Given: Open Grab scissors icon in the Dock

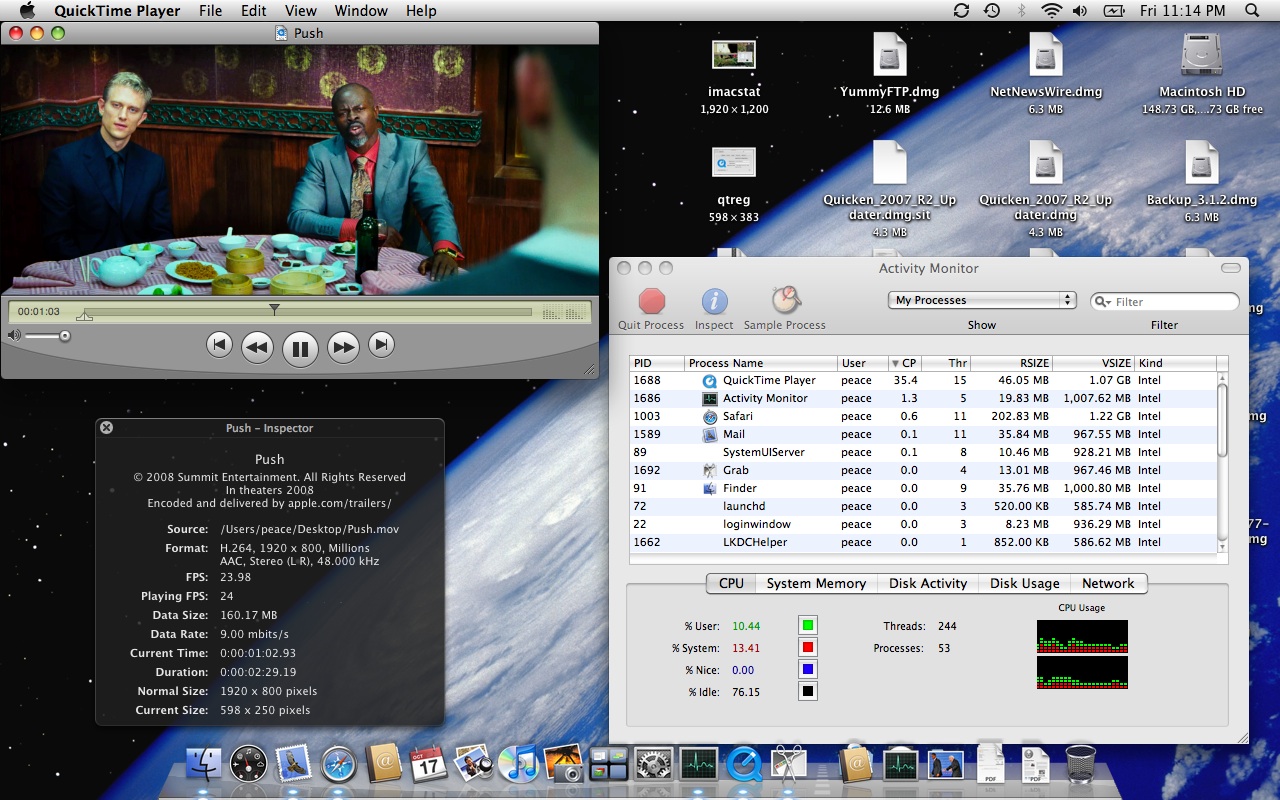Looking at the screenshot, I should 789,765.
